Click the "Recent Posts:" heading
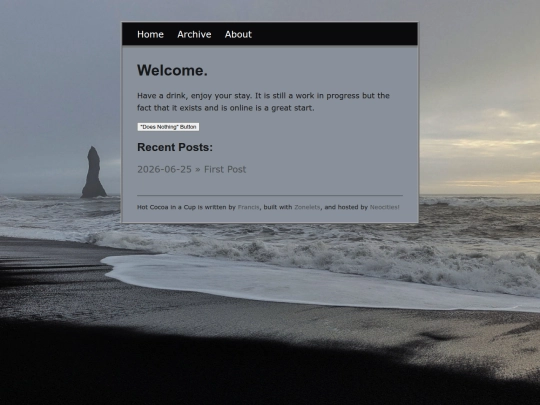This screenshot has height=405, width=540. 175,147
